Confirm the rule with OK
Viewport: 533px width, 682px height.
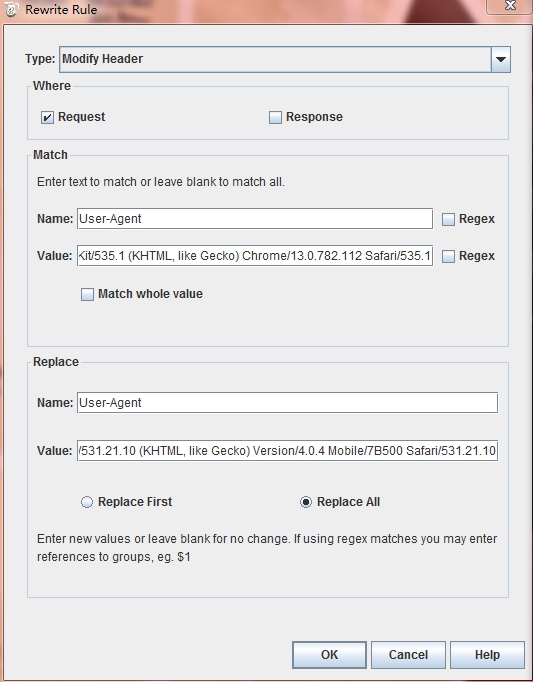tap(329, 655)
